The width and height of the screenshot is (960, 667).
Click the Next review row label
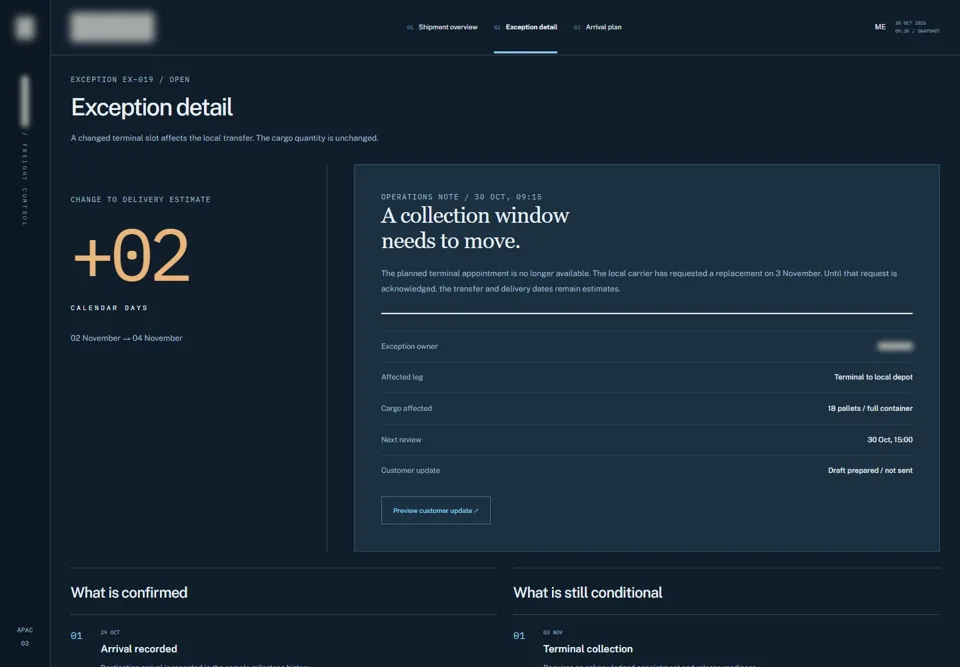[x=401, y=440]
